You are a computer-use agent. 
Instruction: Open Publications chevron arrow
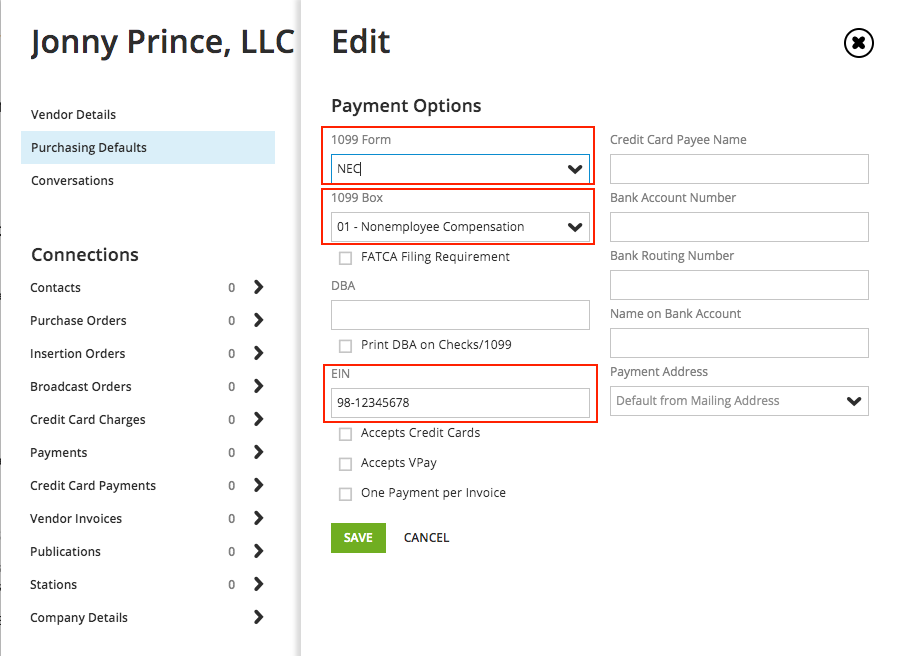(x=258, y=552)
